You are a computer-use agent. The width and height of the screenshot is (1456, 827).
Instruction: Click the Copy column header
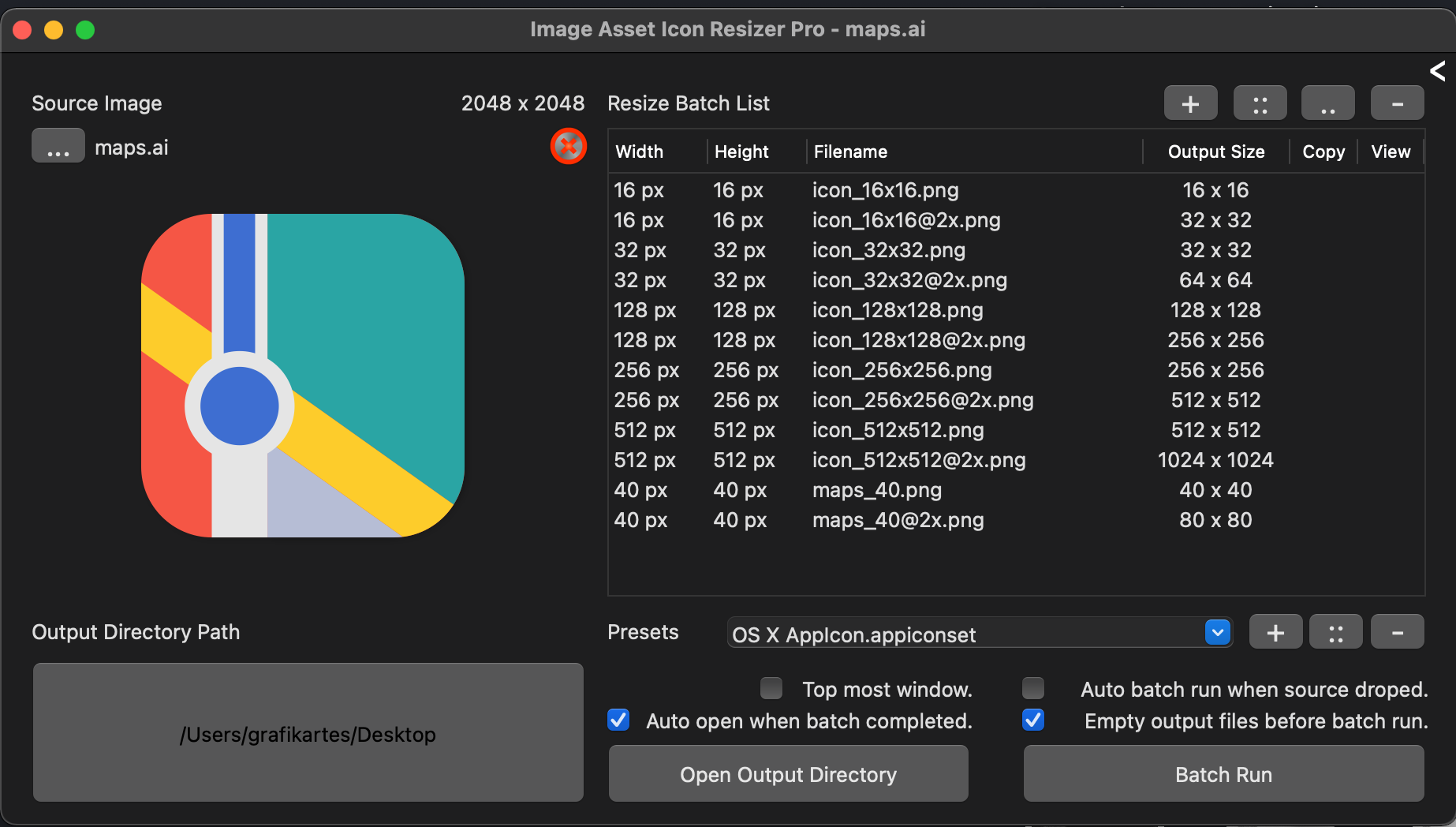1323,152
